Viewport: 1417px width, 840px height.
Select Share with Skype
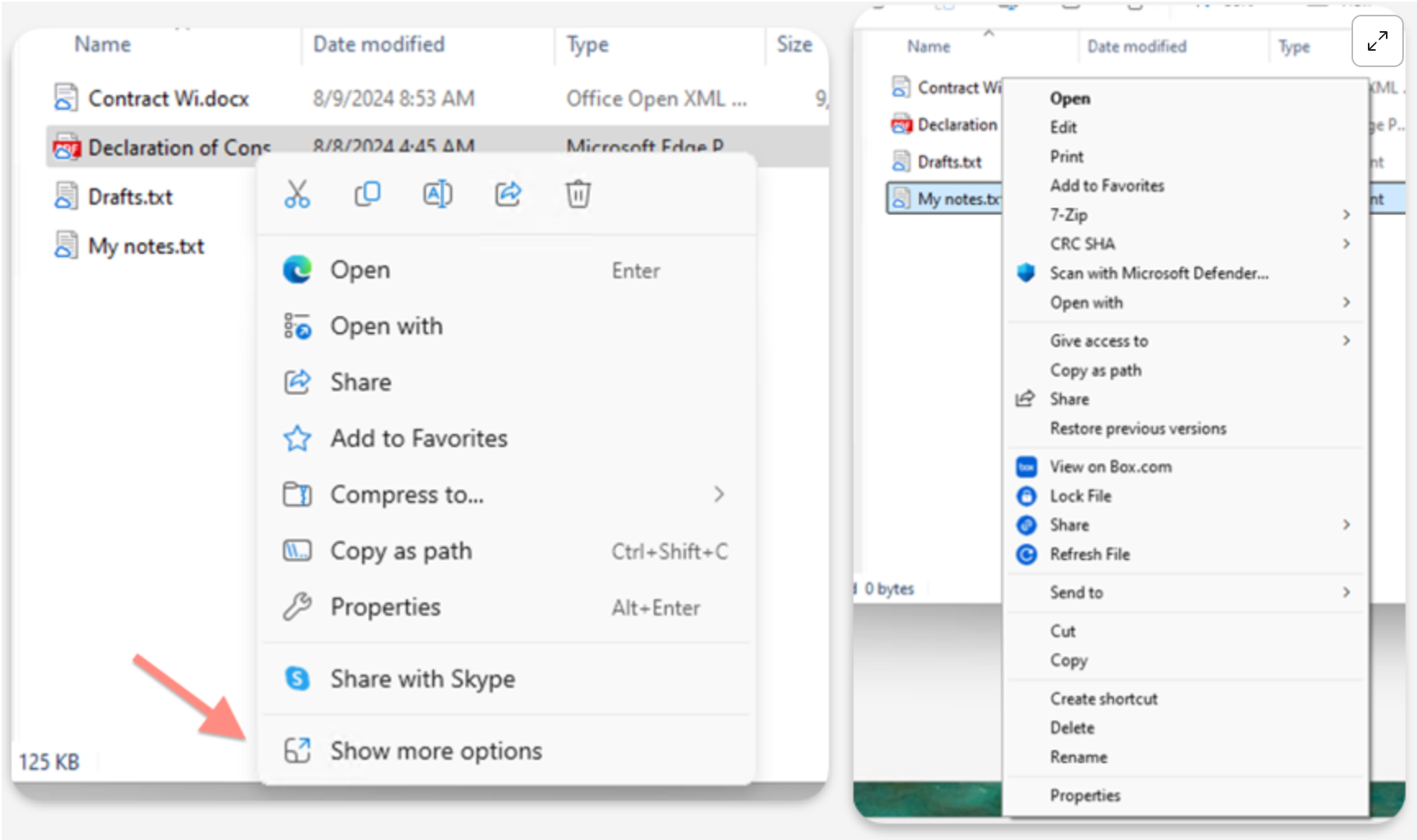point(422,679)
